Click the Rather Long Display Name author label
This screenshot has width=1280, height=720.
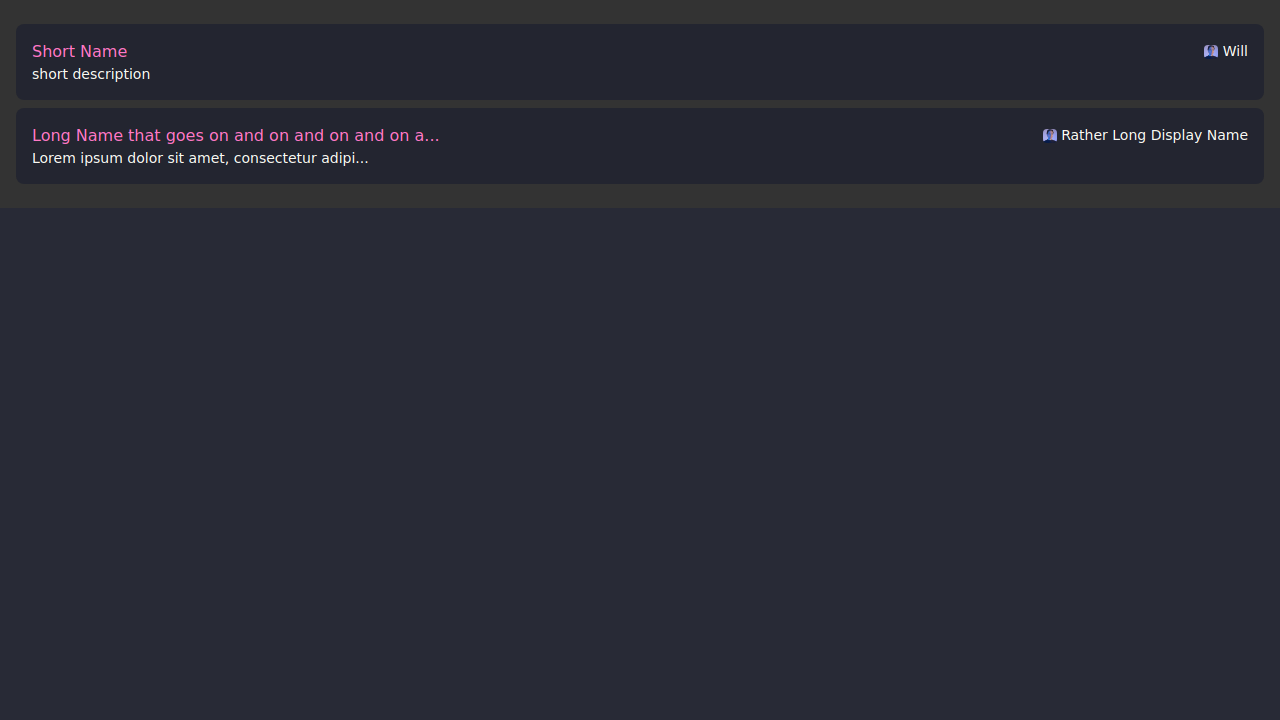tap(1154, 135)
